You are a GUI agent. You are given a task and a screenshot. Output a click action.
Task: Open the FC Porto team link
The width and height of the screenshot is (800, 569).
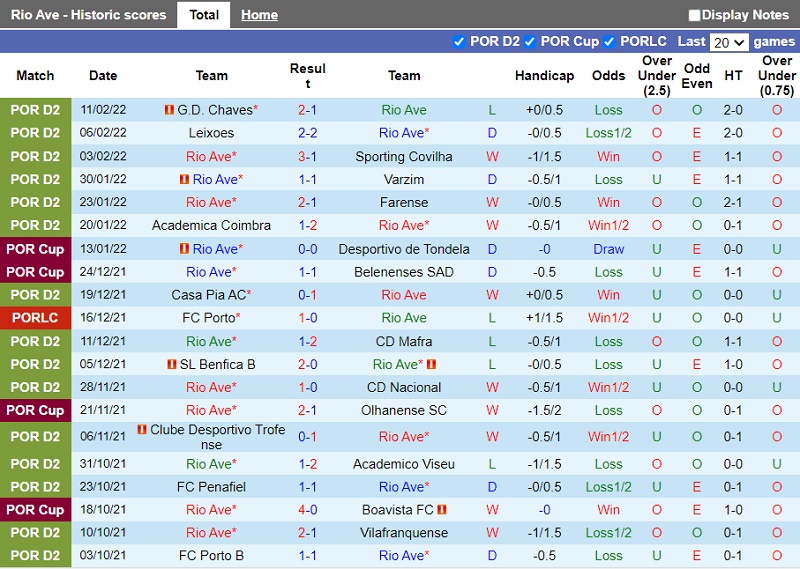pyautogui.click(x=208, y=318)
